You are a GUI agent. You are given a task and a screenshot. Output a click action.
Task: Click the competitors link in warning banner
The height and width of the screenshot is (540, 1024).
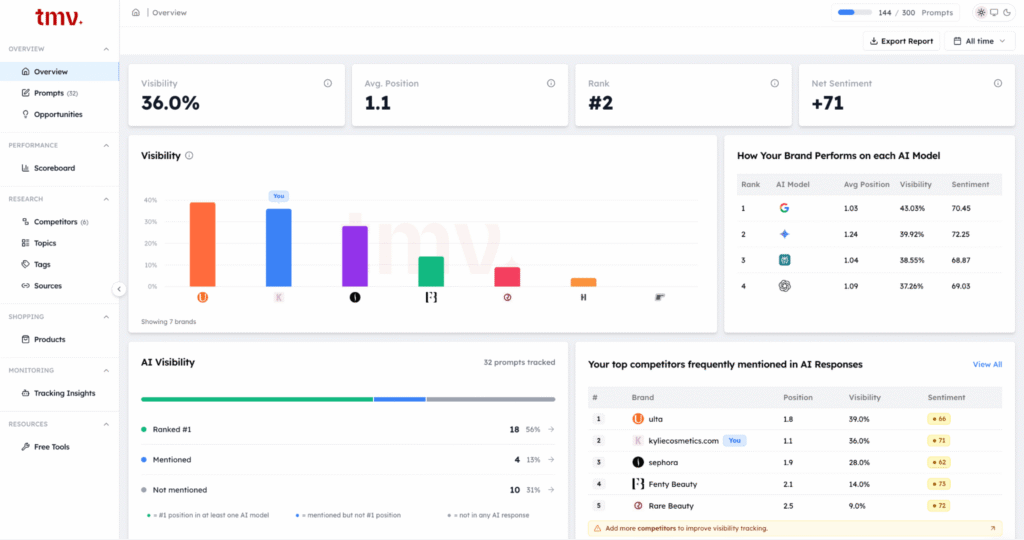point(656,528)
